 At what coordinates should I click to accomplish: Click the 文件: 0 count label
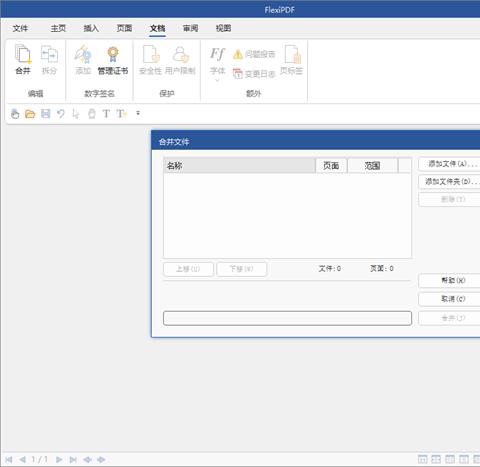click(x=330, y=269)
